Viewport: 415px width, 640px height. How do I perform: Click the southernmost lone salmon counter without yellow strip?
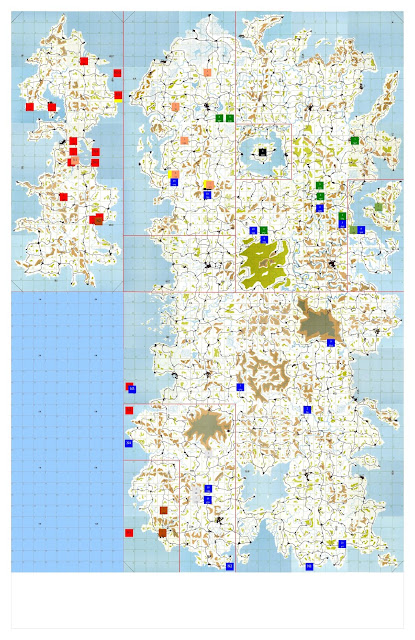click(184, 141)
